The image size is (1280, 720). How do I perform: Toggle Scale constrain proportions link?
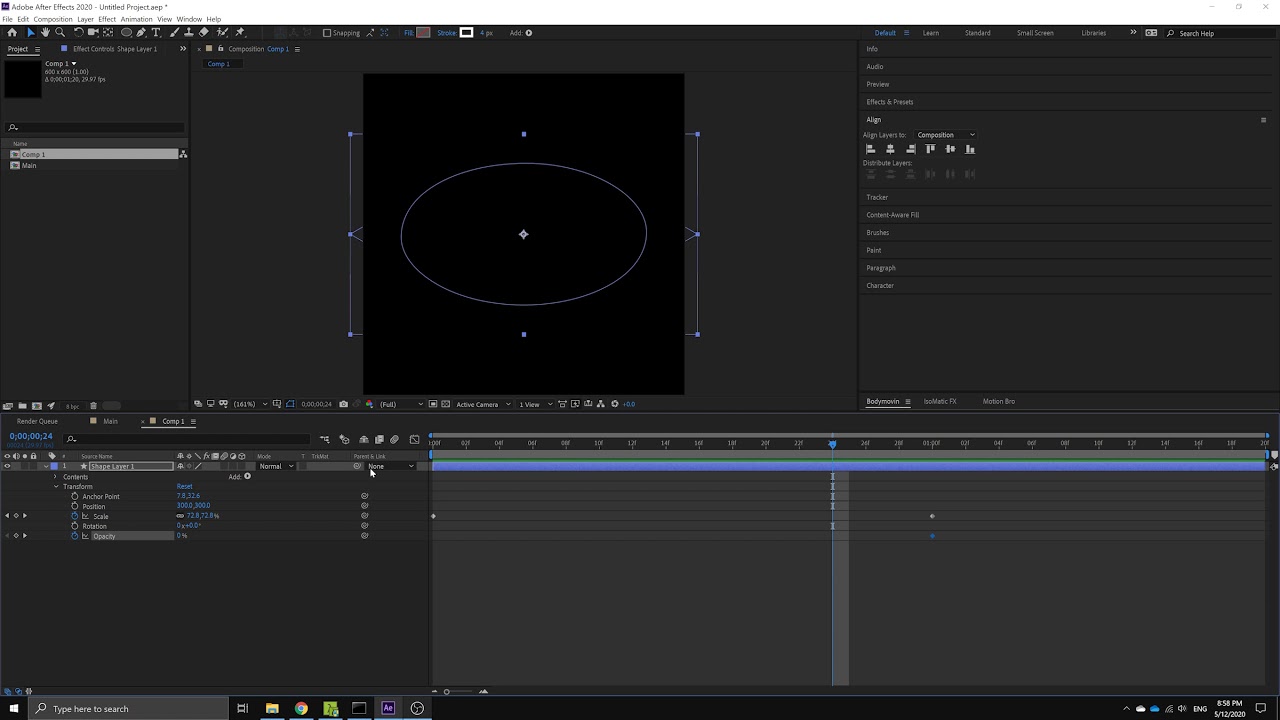(180, 516)
